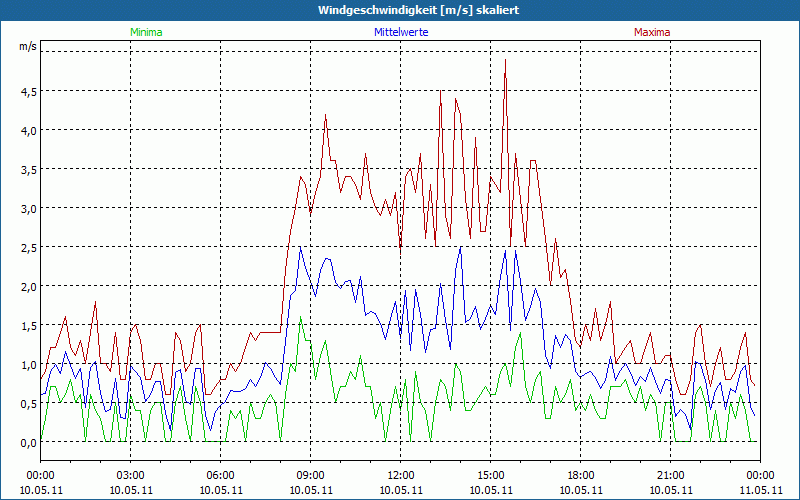This screenshot has width=800, height=500.
Task: Click the 18:00 time axis marker
Action: (581, 475)
